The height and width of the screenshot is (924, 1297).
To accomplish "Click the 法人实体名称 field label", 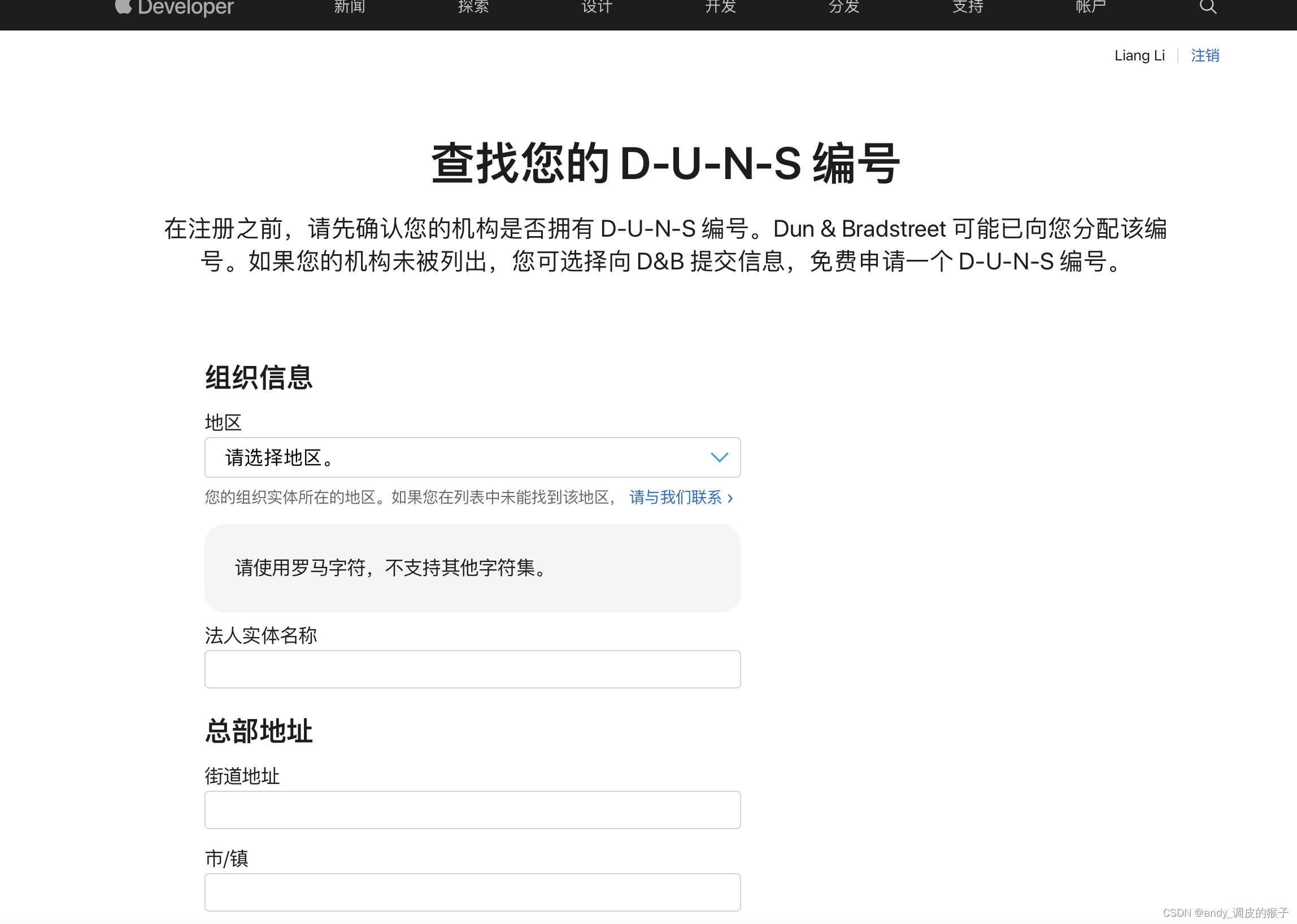I will 260,635.
